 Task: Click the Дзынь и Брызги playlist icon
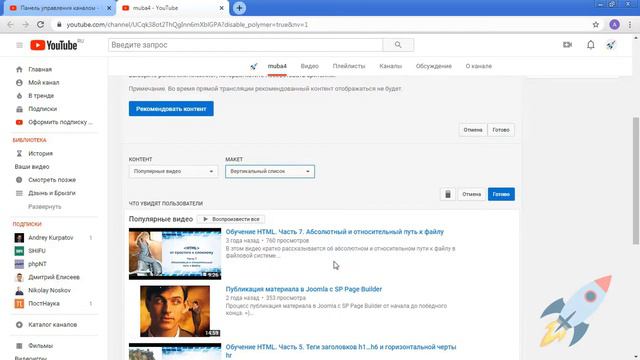[x=19, y=193]
